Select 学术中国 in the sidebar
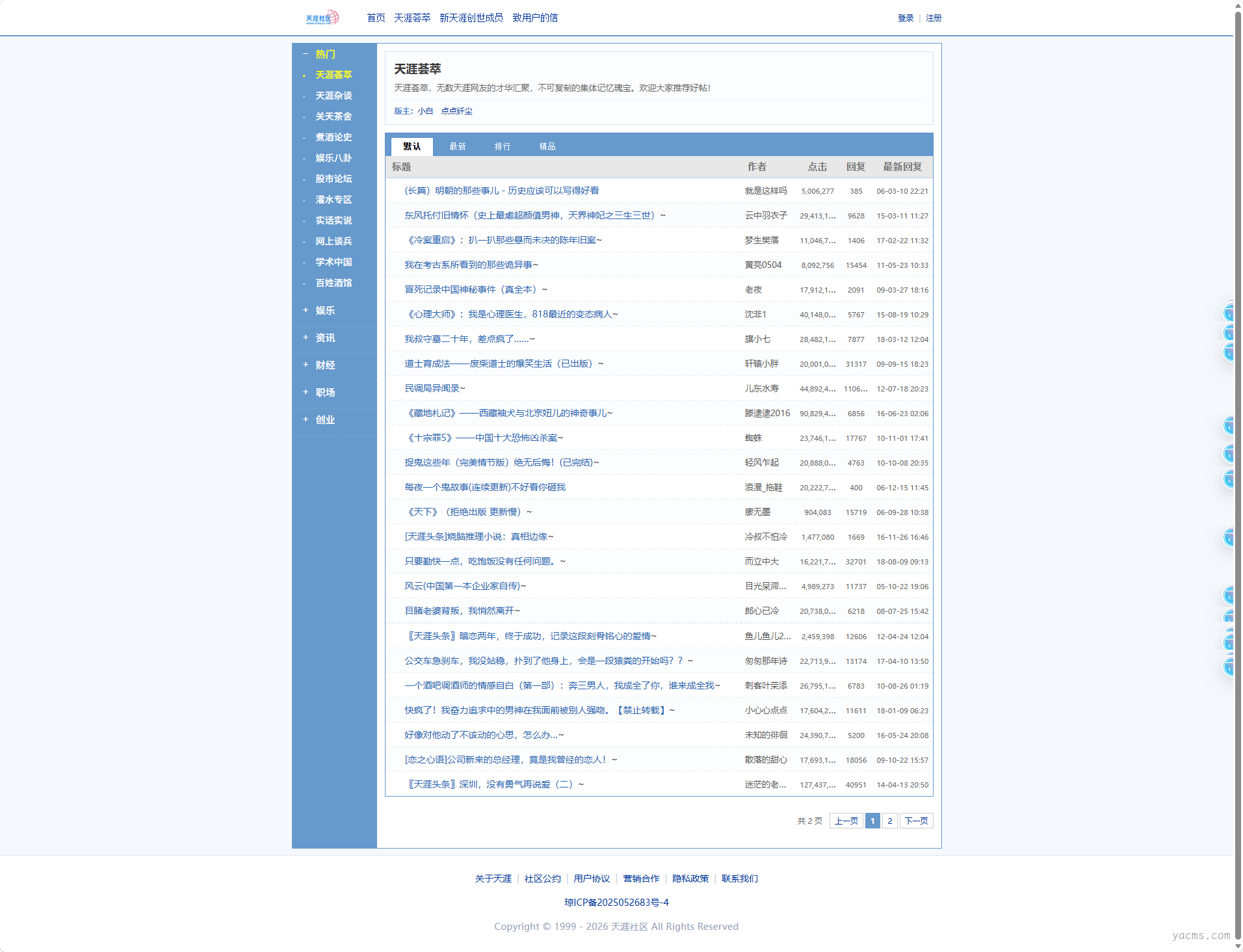1243x952 pixels. point(334,262)
